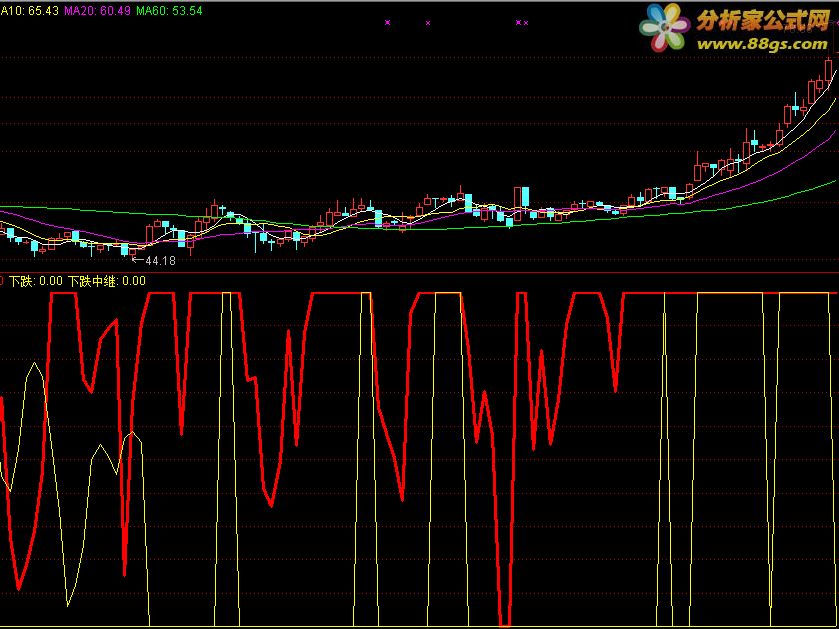Screen dimensions: 839x629
Task: Click the MA60: 53.54 indicator label
Action: pos(169,11)
